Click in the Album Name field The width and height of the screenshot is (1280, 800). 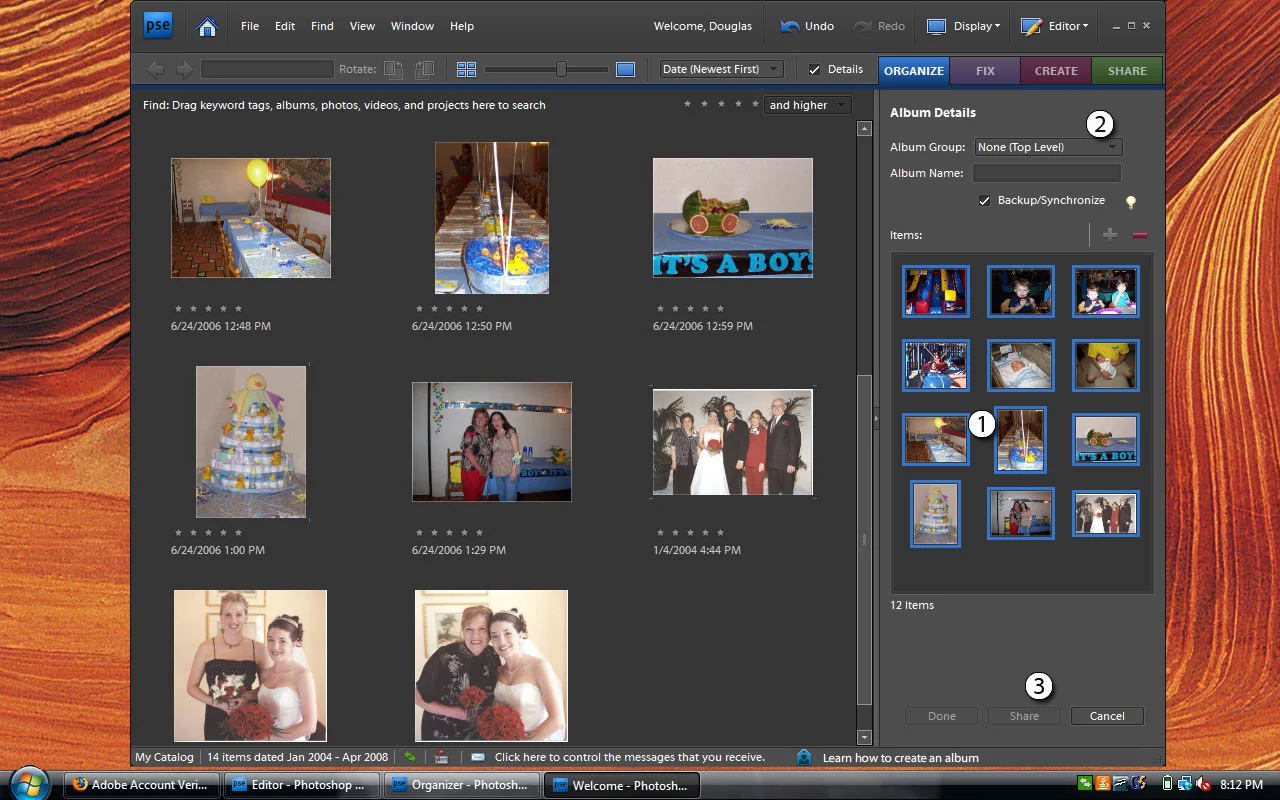coord(1047,173)
